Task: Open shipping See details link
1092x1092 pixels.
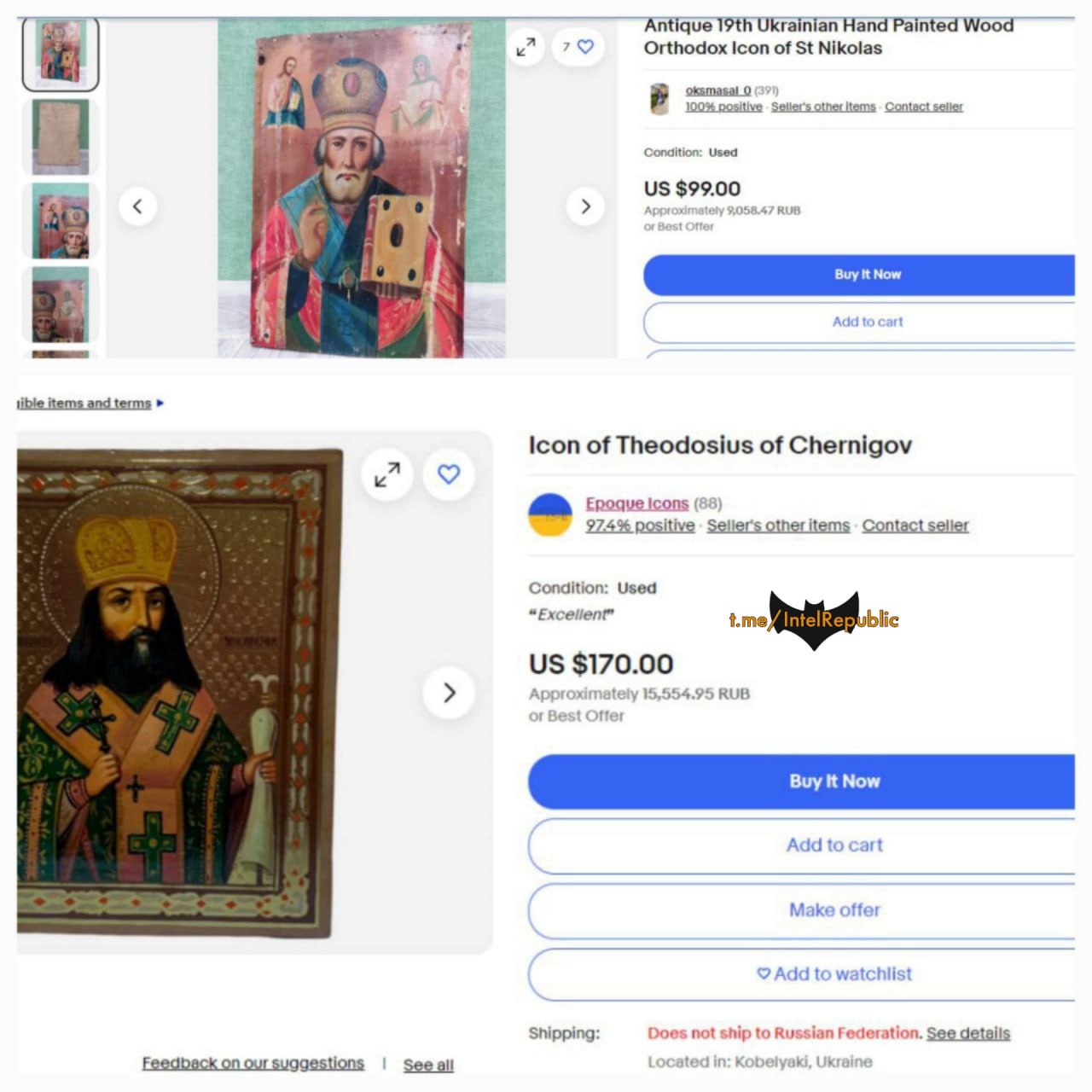Action: tap(968, 1033)
